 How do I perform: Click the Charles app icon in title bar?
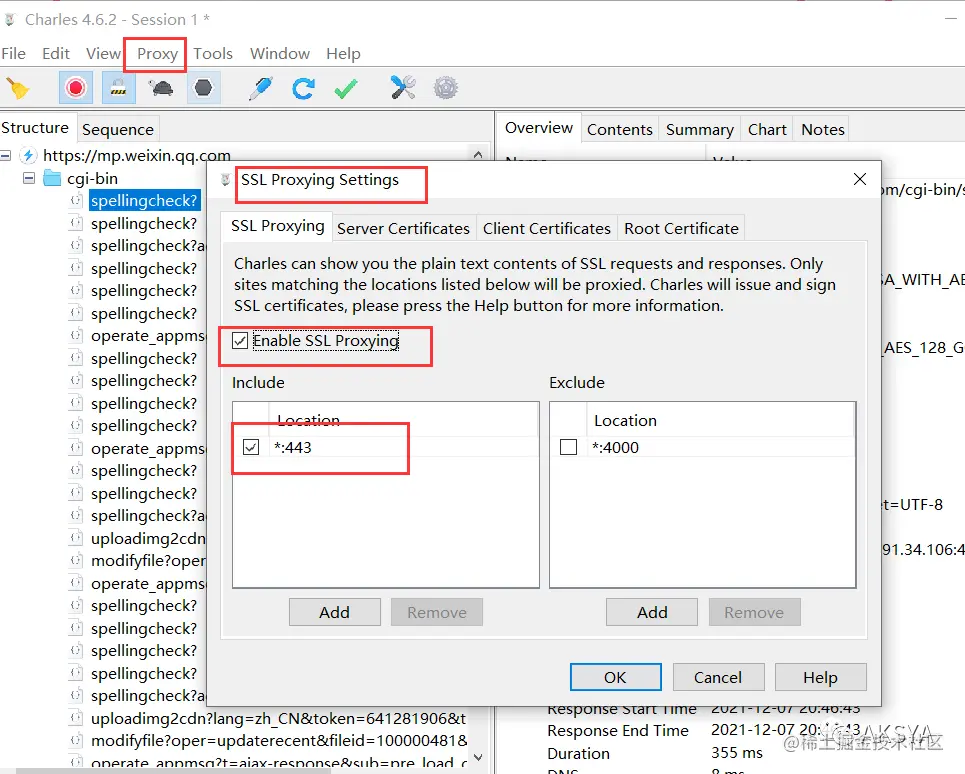click(10, 20)
